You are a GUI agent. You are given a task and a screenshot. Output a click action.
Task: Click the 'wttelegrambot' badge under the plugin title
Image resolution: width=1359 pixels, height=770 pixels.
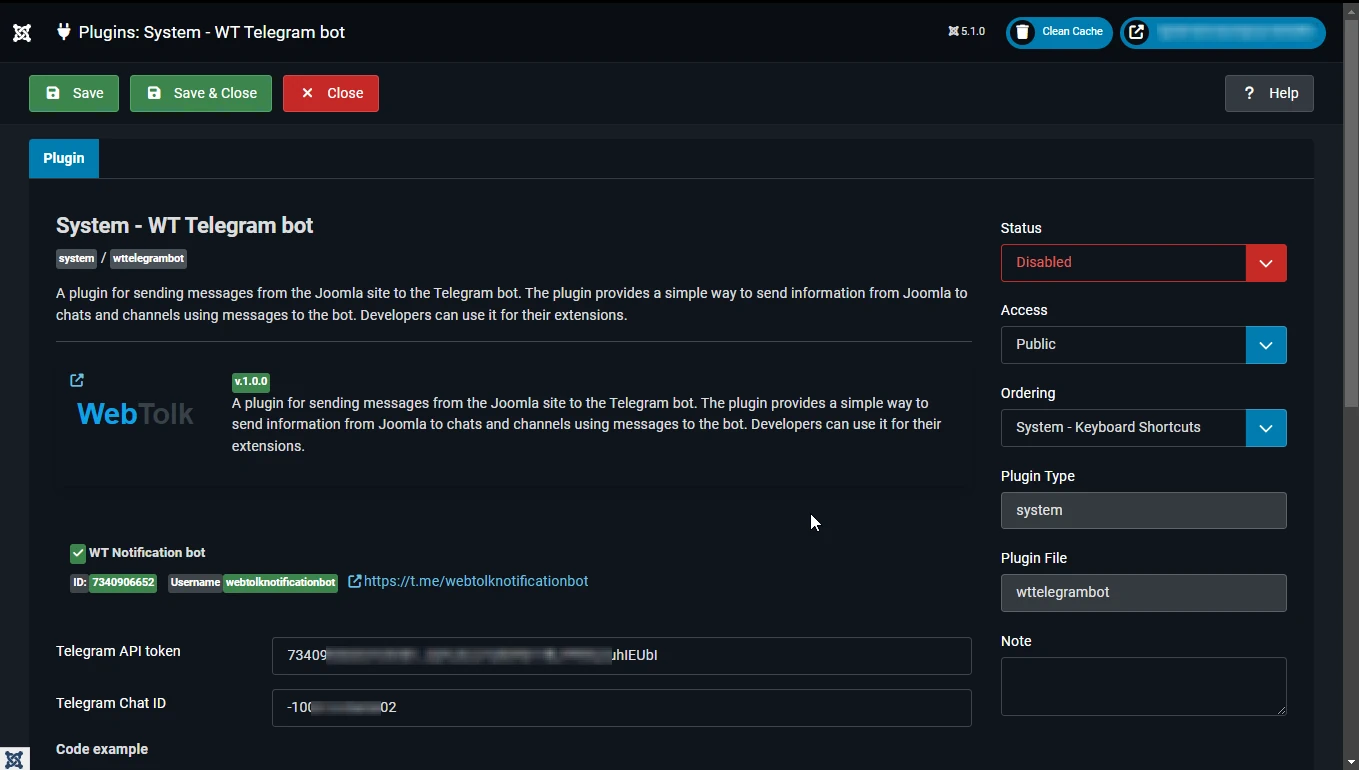[x=148, y=258]
